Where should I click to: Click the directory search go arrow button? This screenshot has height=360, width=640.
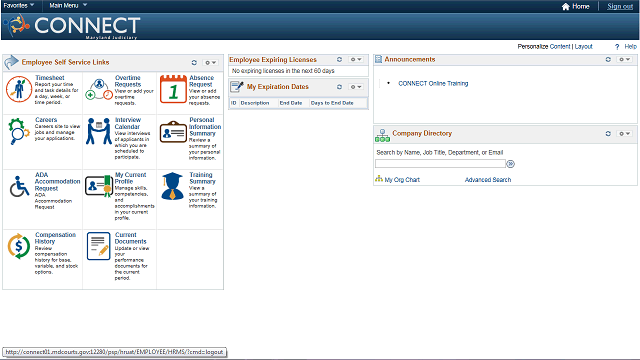click(511, 164)
